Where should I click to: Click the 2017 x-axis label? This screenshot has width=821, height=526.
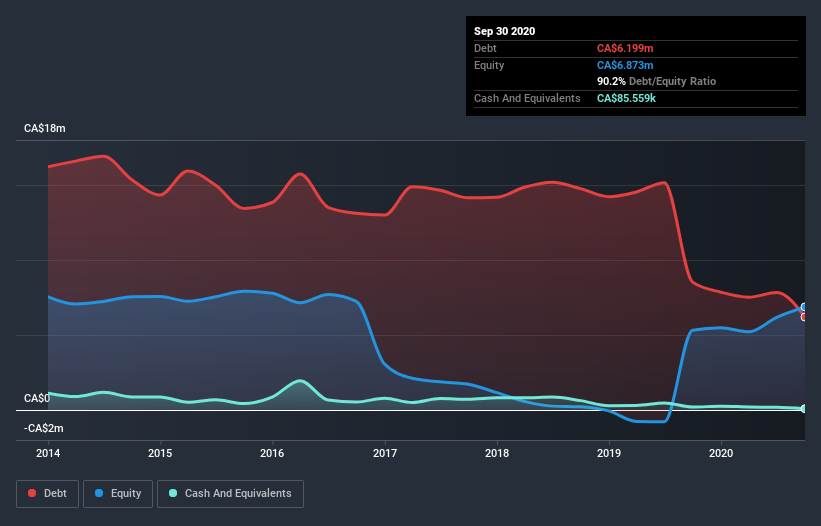[385, 453]
